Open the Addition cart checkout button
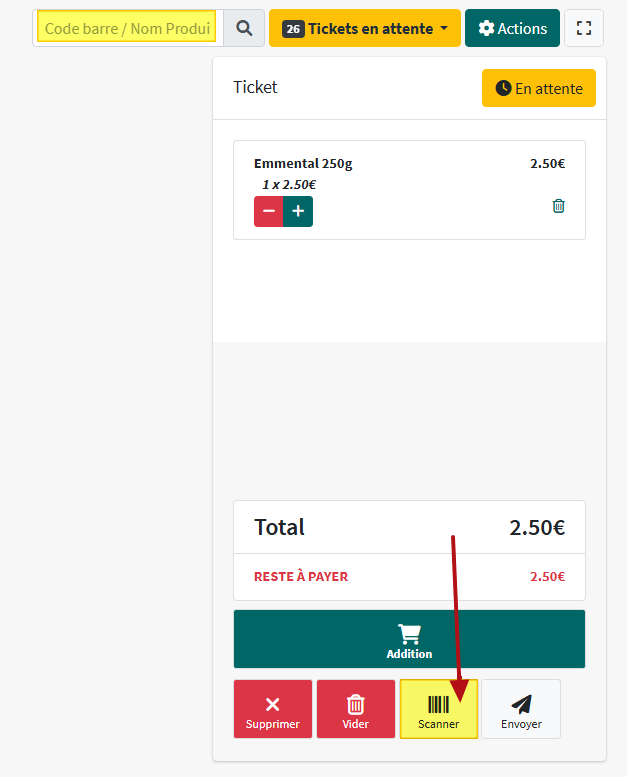 click(x=409, y=639)
